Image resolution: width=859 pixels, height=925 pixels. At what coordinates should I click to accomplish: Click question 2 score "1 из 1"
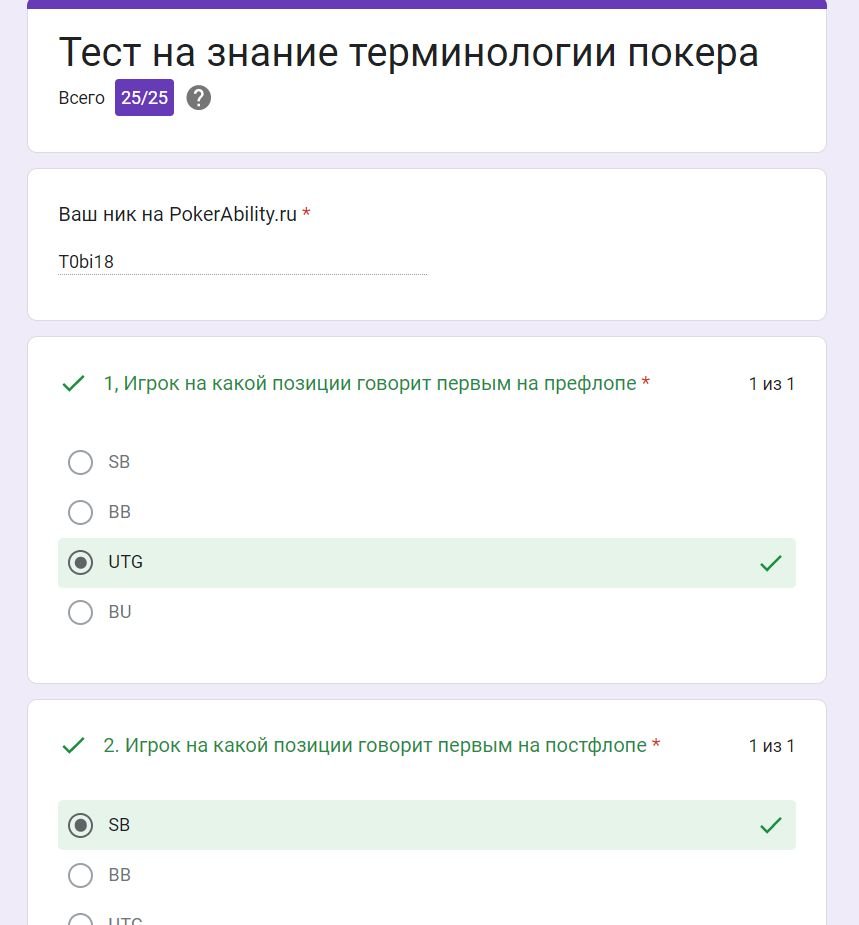pyautogui.click(x=771, y=746)
